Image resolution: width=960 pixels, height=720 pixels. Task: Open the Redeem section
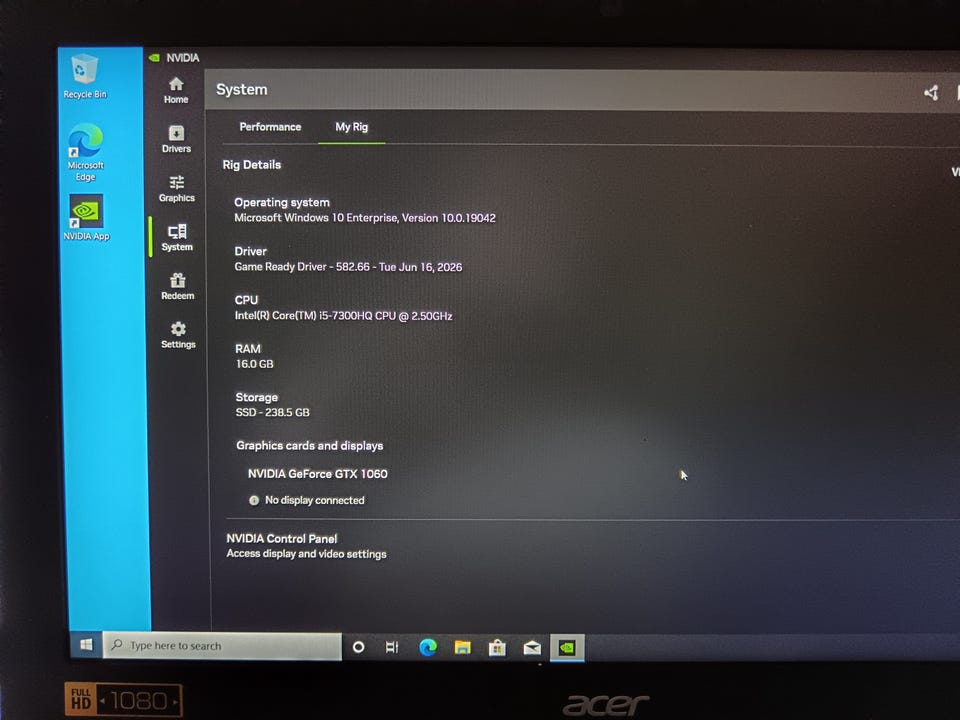(178, 286)
